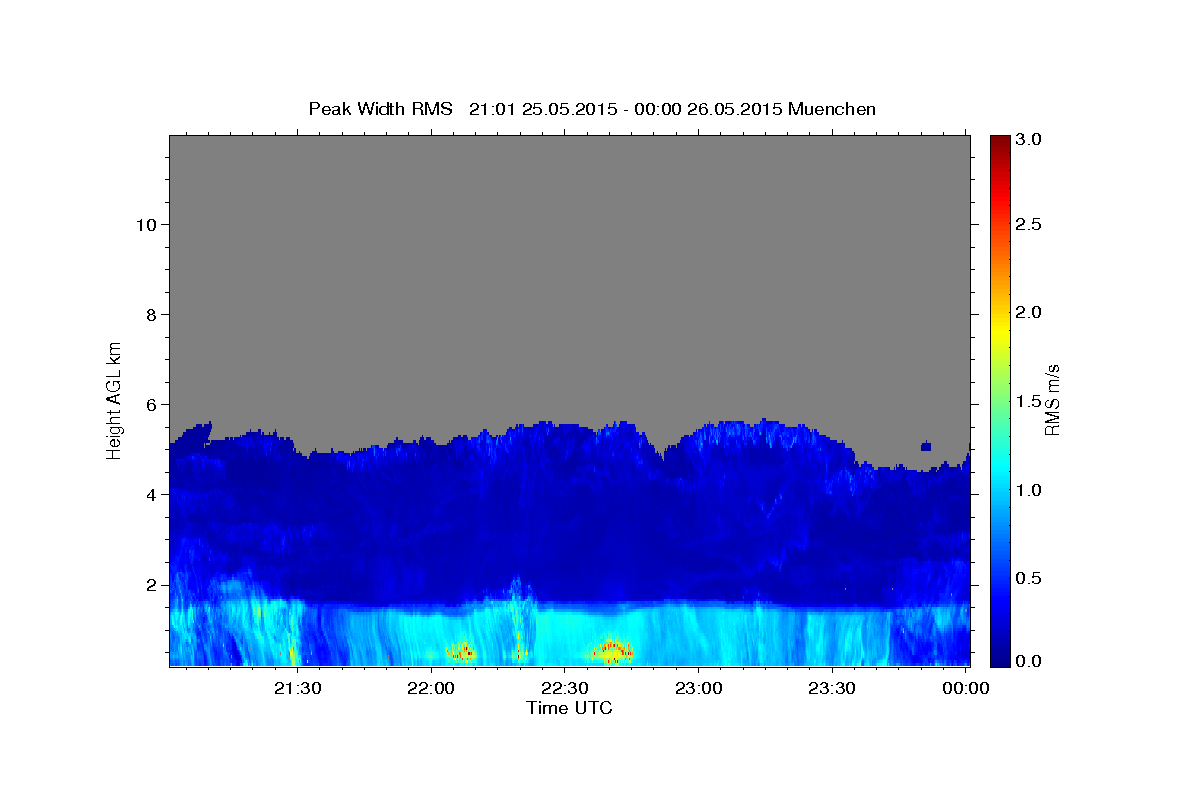
Task: Click the red-yellow turbulence spot near 22:07
Action: 461,652
